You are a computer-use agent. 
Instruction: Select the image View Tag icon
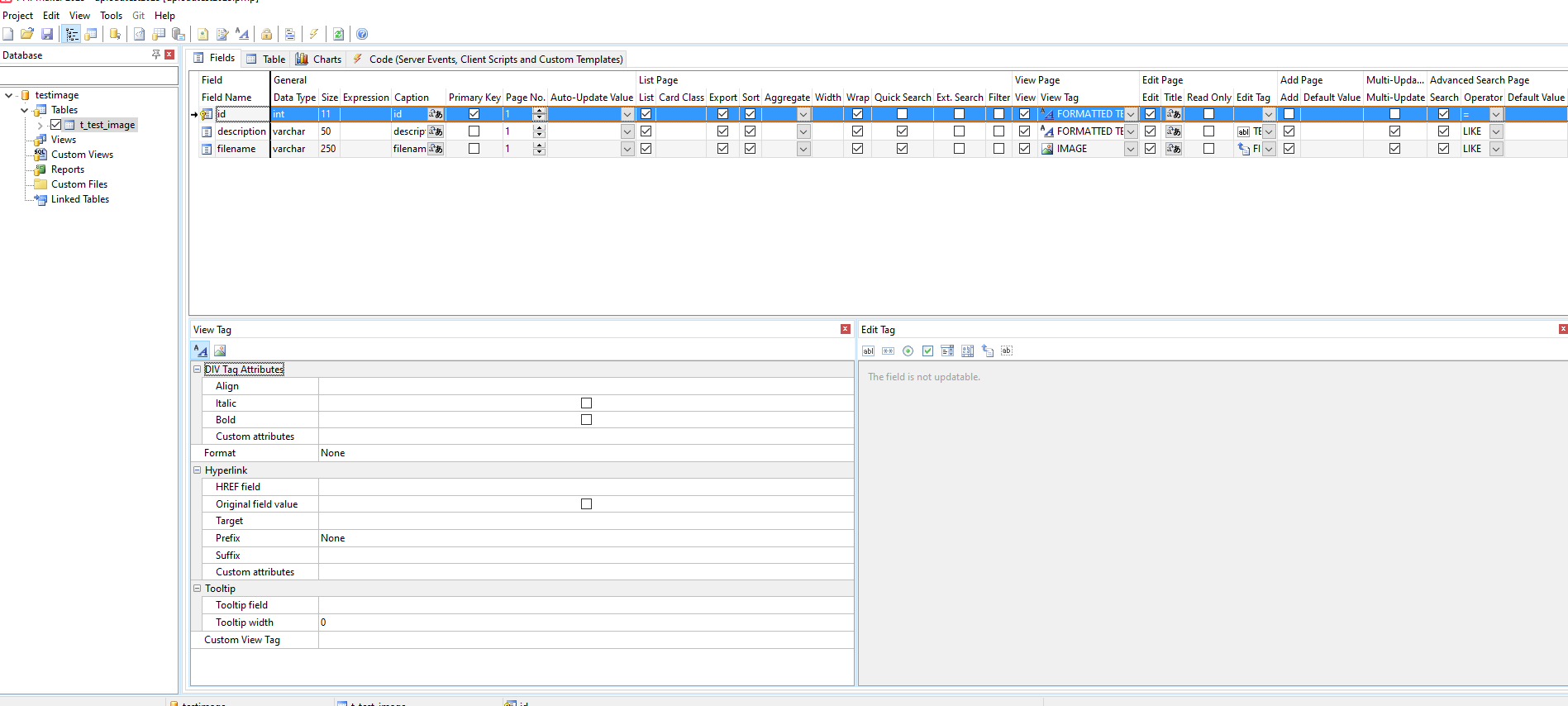pos(220,351)
